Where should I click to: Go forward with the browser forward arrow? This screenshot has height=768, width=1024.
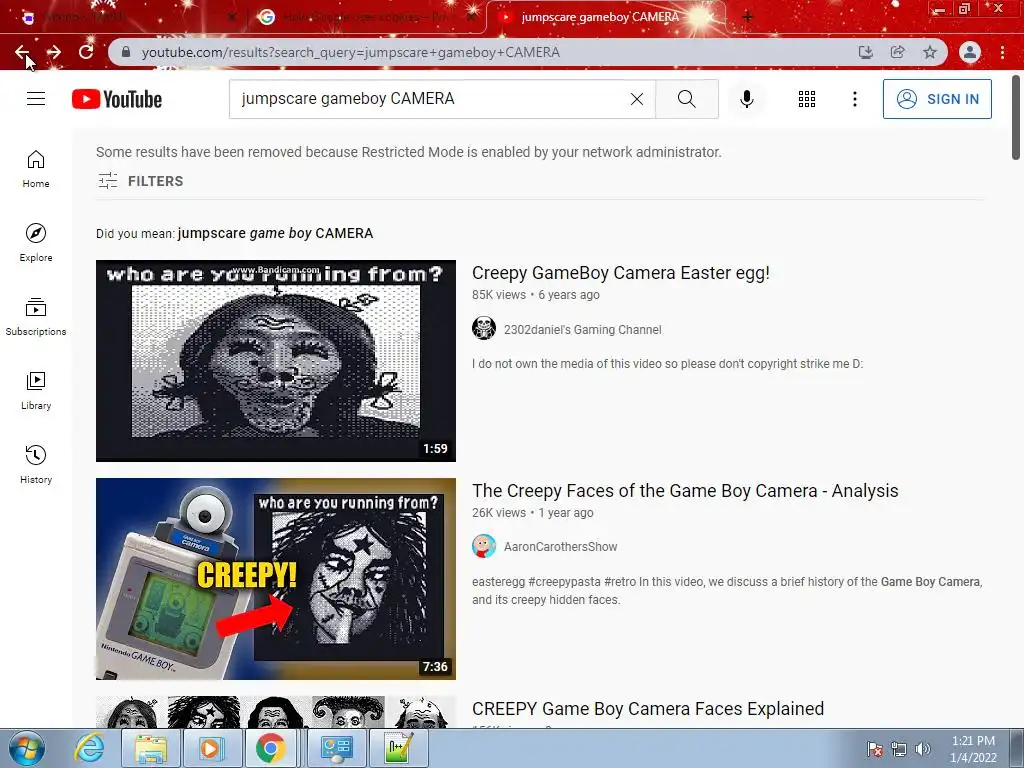pyautogui.click(x=54, y=52)
